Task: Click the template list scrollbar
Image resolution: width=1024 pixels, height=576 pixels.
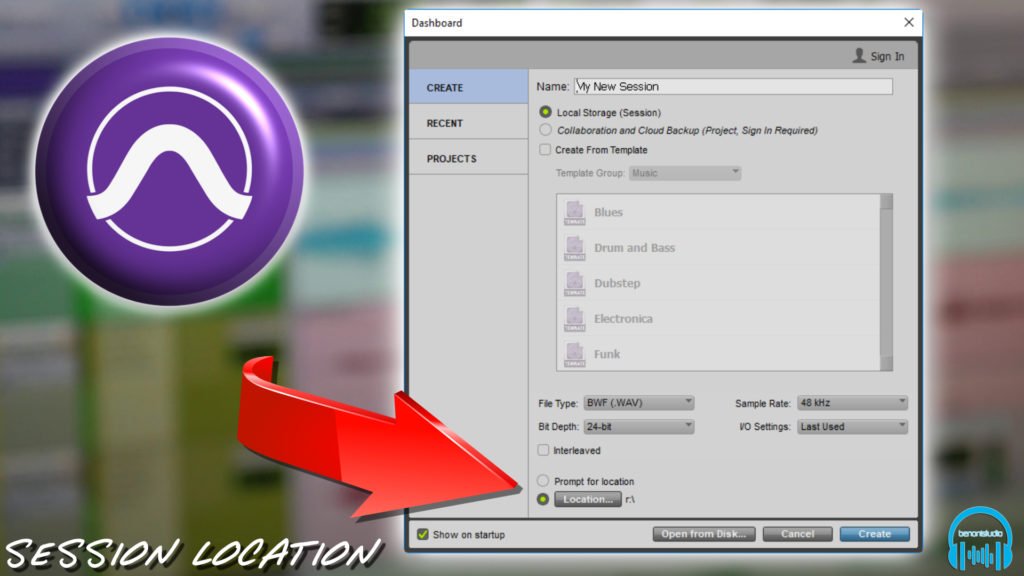Action: tap(886, 282)
